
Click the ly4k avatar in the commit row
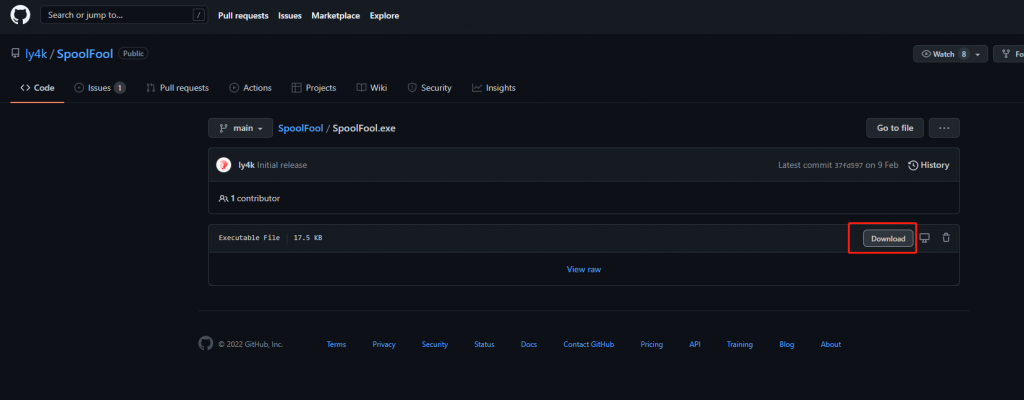[227, 165]
